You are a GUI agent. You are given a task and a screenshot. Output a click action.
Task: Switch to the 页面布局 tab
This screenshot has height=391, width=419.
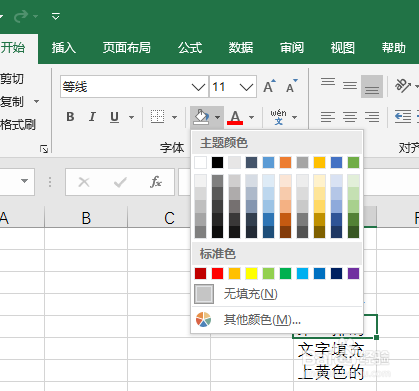coord(127,48)
